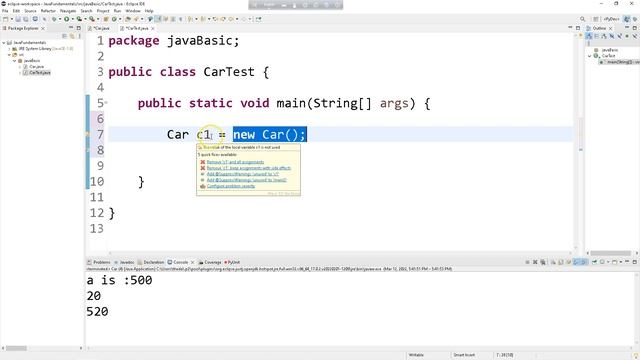Open the dropdown next to the Coverage icon
The image size is (640, 360).
pyautogui.click(x=85, y=19)
